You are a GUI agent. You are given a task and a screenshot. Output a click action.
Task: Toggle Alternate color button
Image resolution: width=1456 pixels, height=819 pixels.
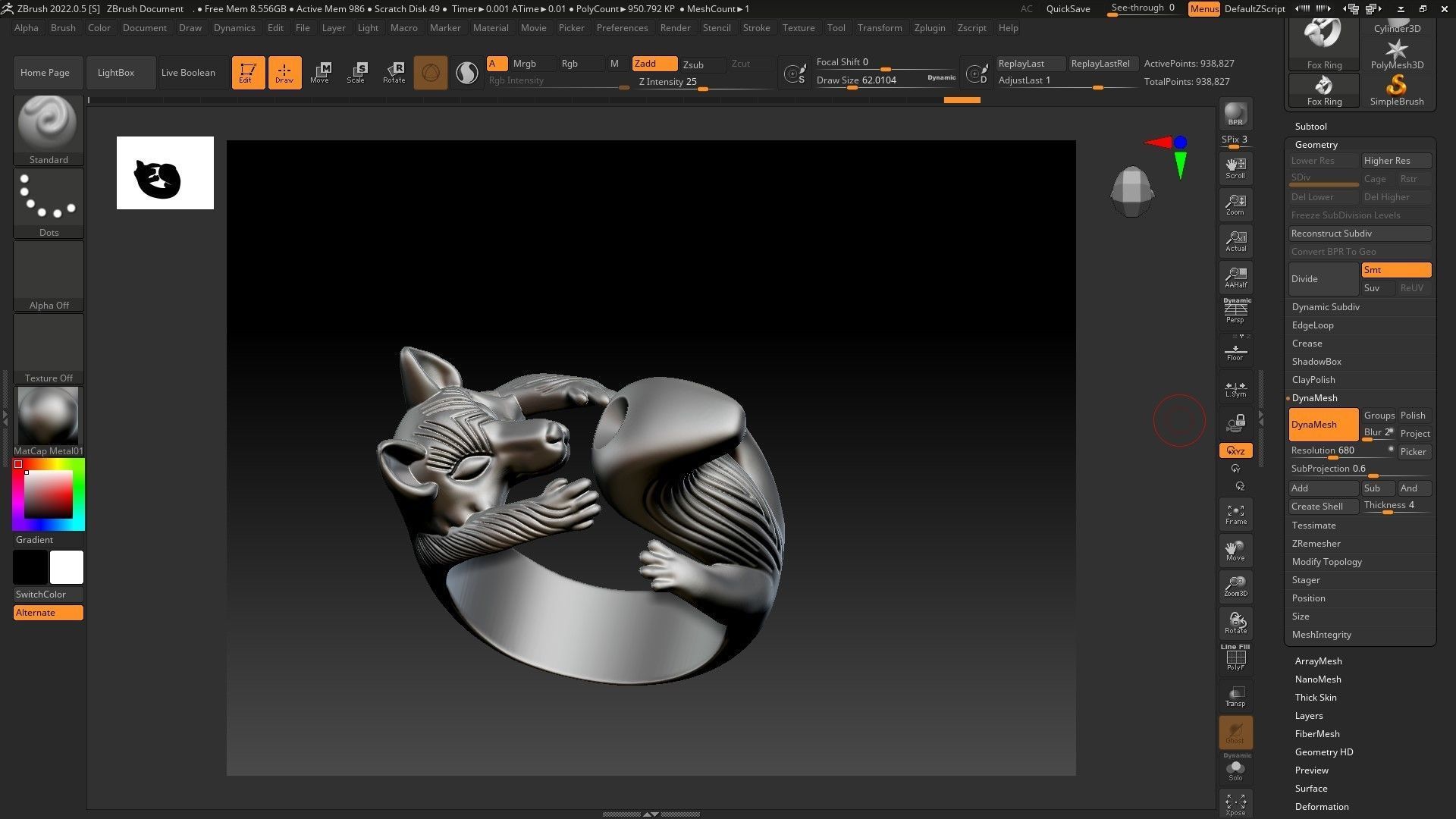click(x=49, y=613)
